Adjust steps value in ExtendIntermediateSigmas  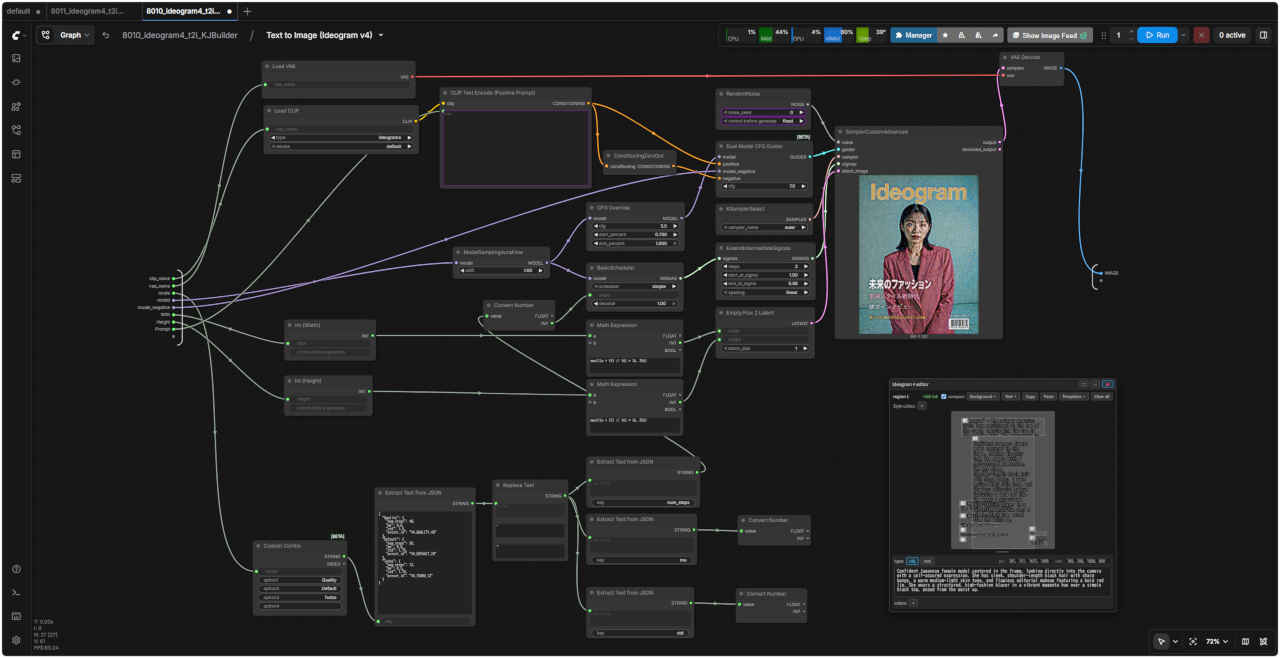coord(768,266)
